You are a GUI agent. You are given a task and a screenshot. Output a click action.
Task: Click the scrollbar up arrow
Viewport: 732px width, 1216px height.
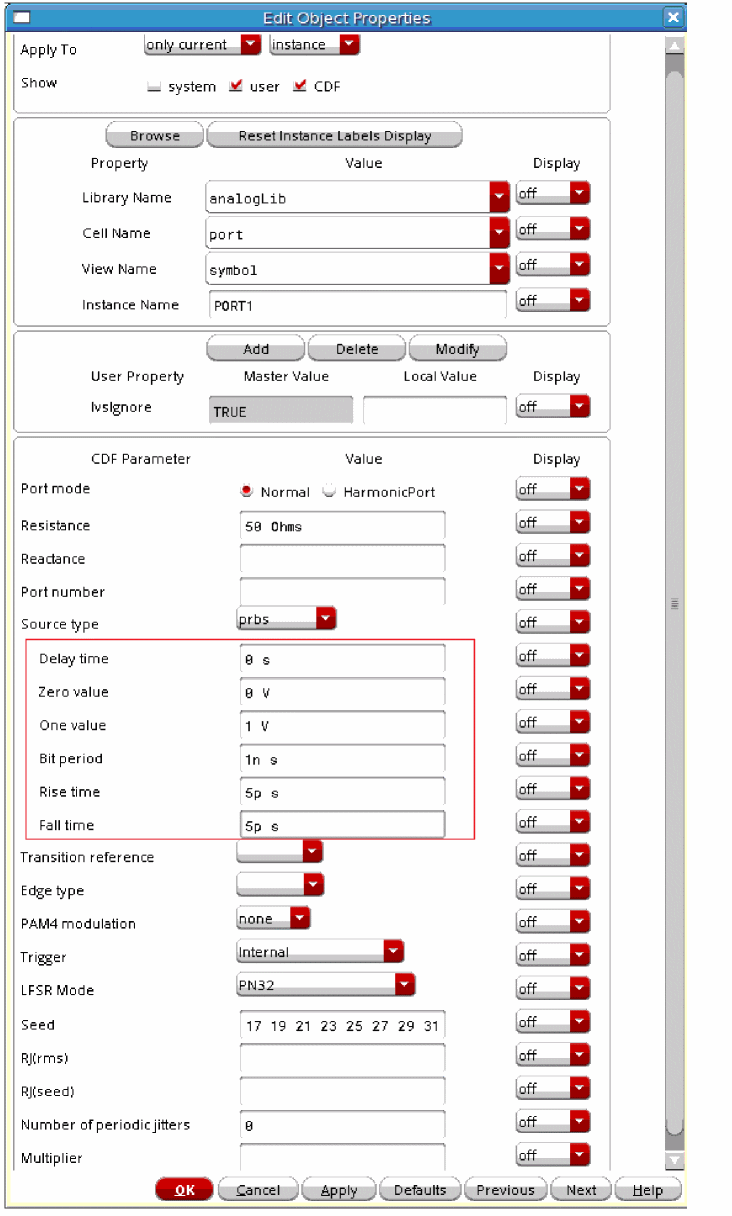[x=674, y=45]
